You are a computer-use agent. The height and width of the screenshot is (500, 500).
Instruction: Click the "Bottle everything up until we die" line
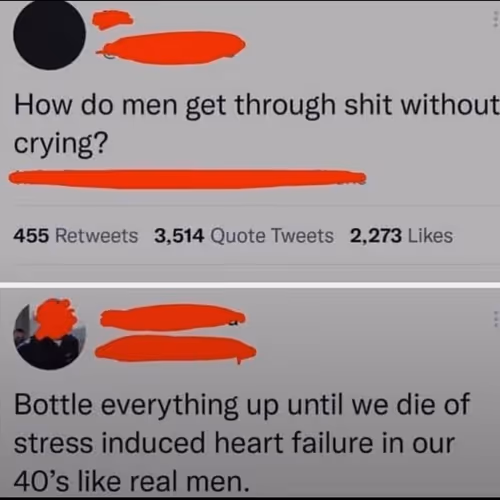click(242, 404)
